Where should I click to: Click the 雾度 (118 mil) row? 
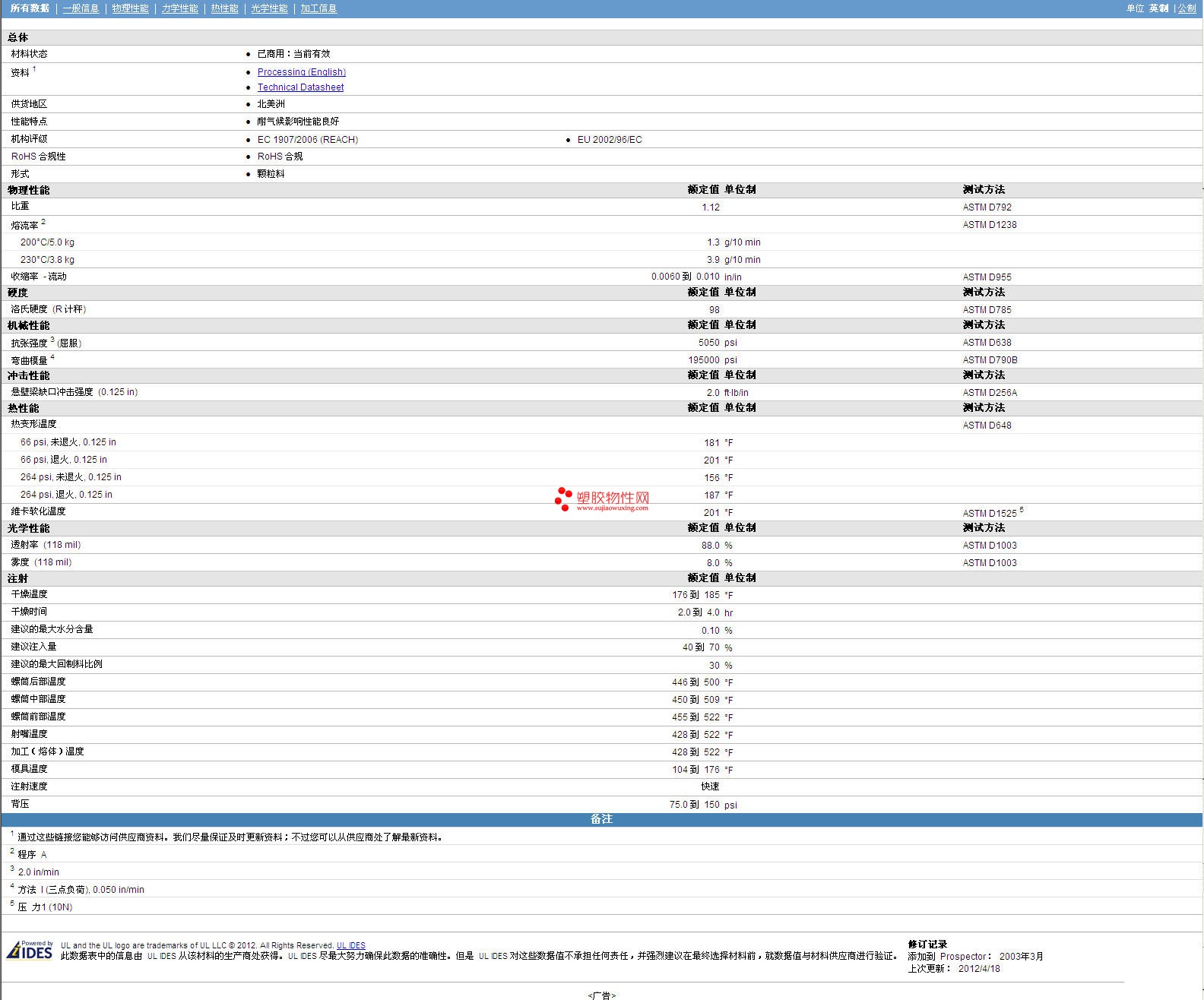pyautogui.click(x=602, y=562)
